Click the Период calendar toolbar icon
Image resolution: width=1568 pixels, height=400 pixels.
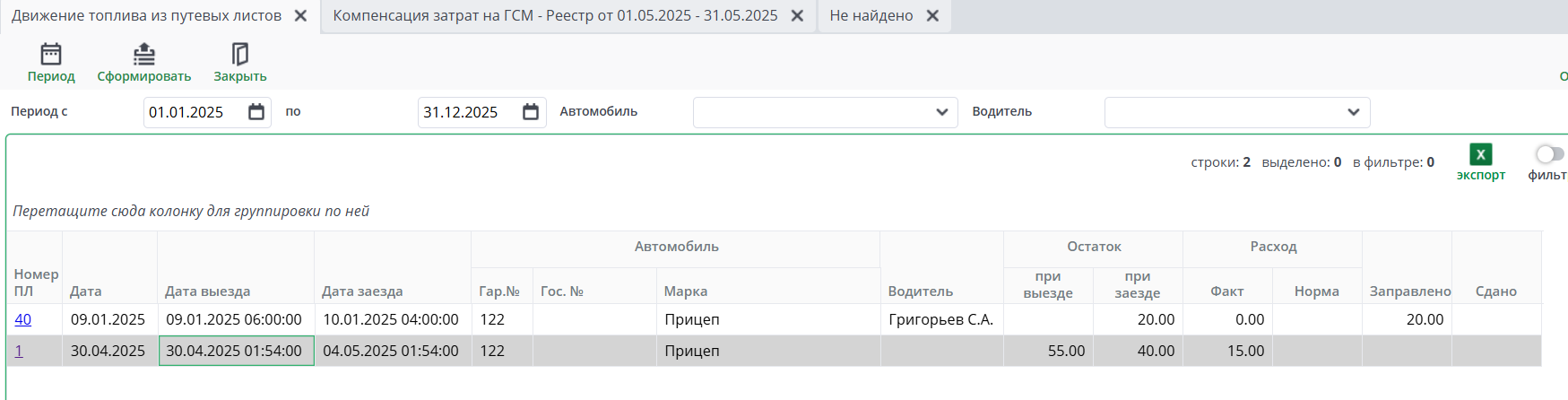pyautogui.click(x=51, y=55)
